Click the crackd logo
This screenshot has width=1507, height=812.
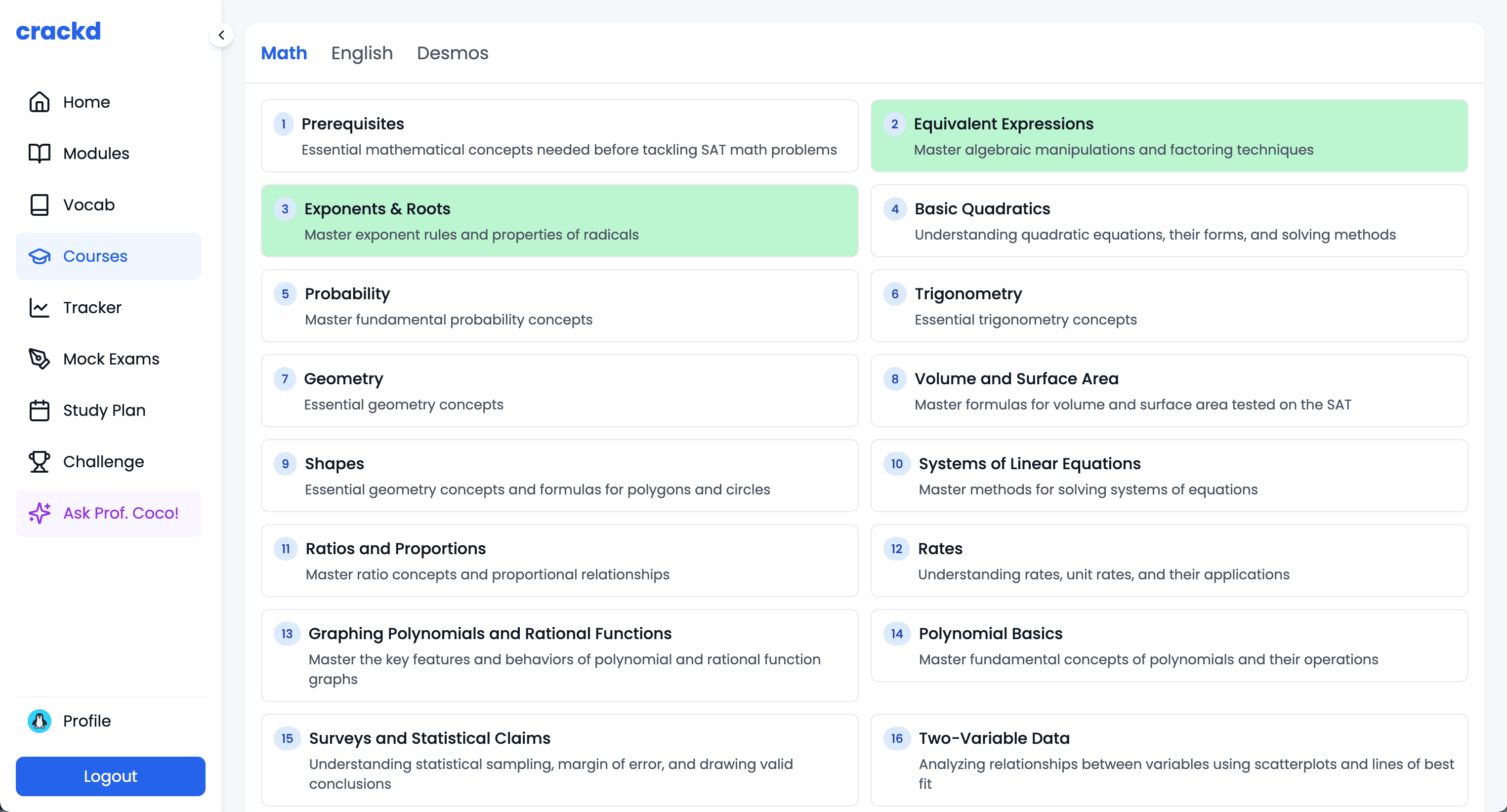click(x=58, y=31)
